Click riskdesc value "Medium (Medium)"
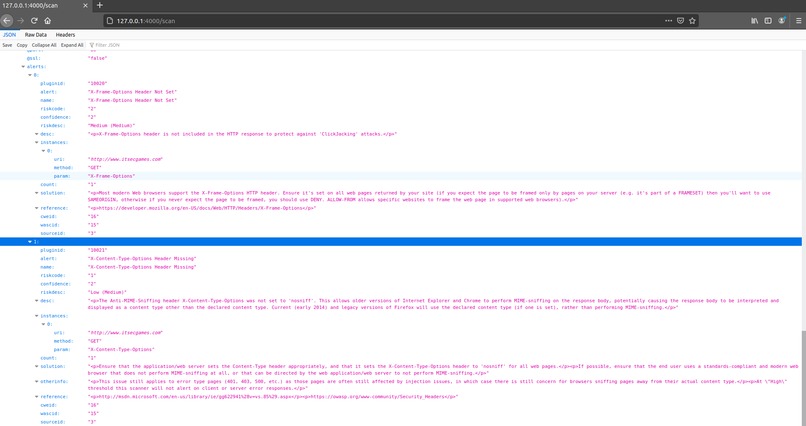 112,125
